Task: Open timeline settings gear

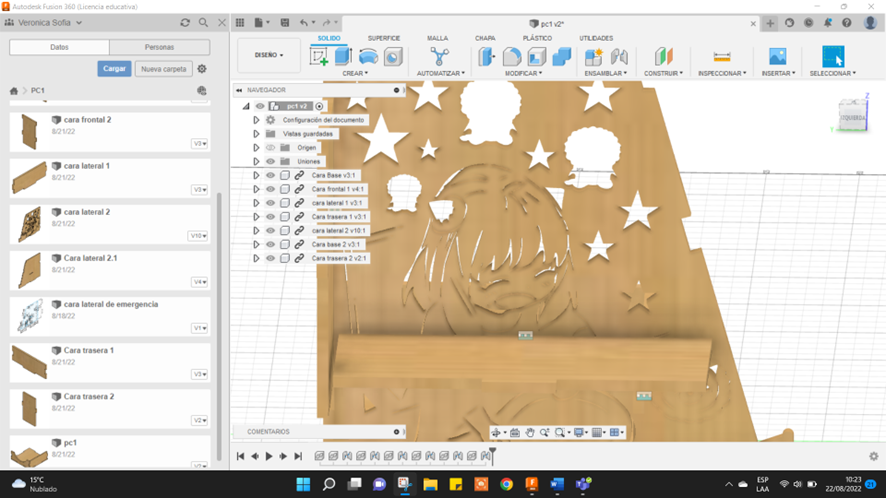Action: point(874,456)
